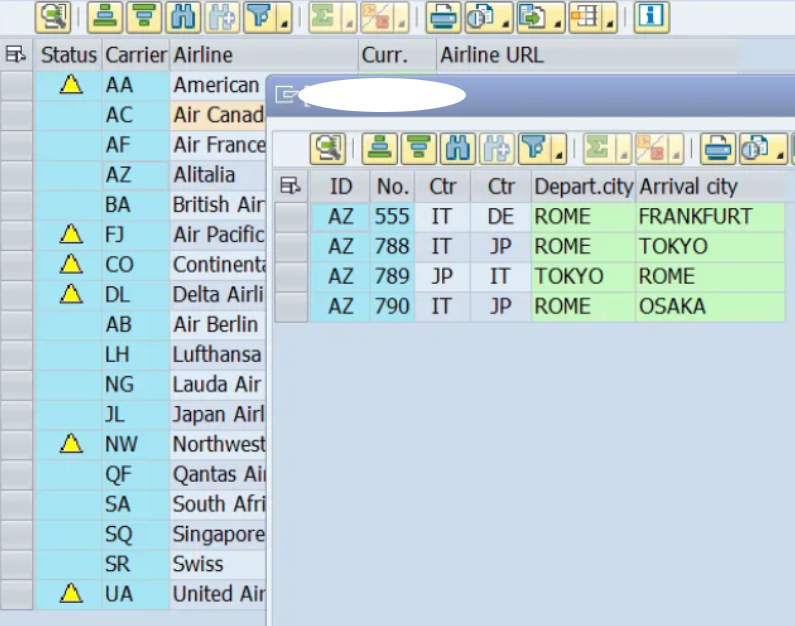
Task: Open Total dropdown arrow in main toolbar
Action: (349, 17)
